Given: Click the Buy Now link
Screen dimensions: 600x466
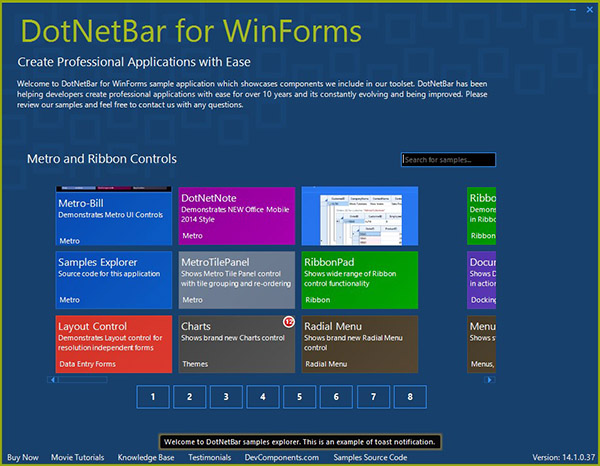Looking at the screenshot, I should [23, 457].
